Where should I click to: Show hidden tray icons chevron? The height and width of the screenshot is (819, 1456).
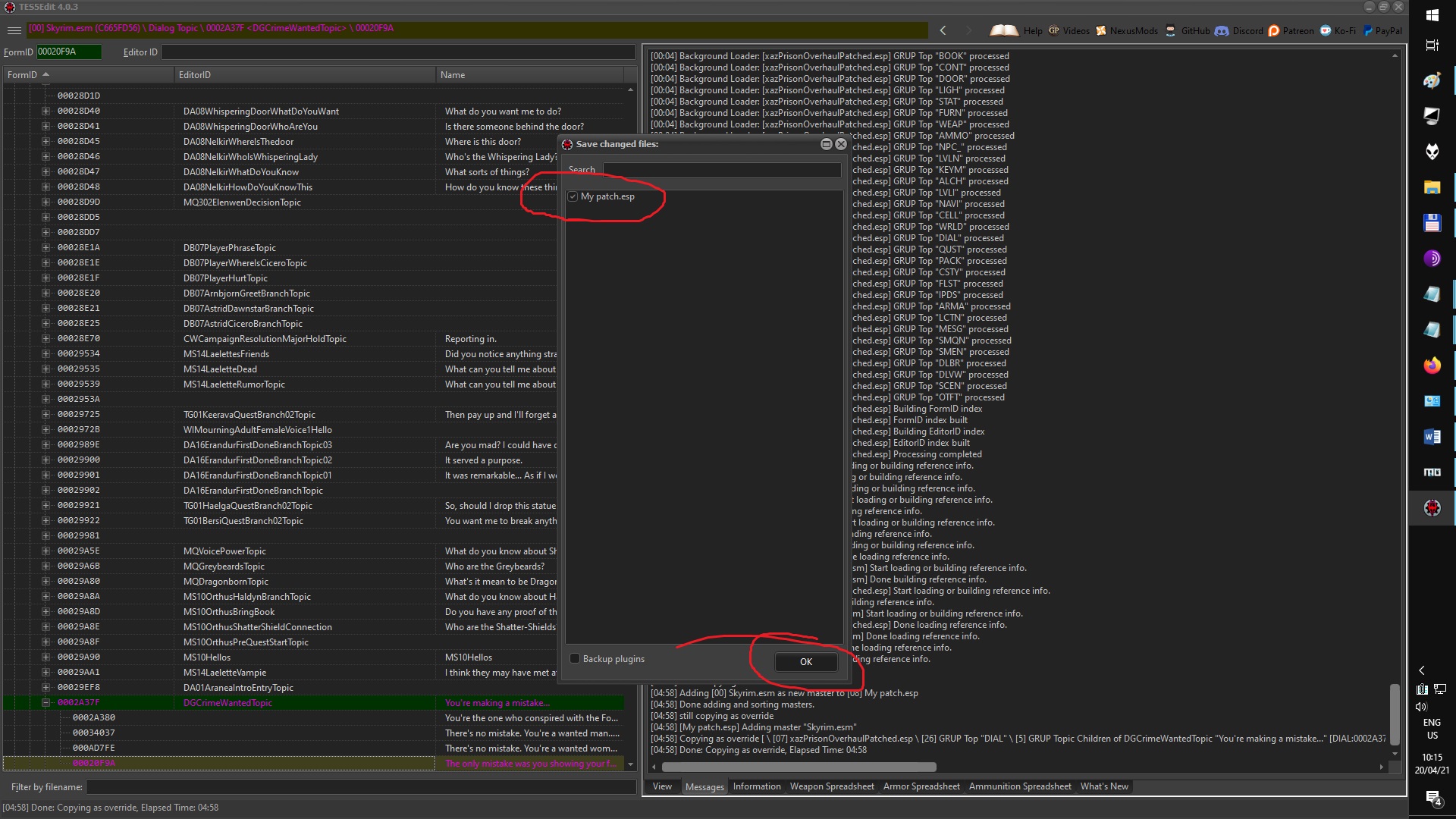[1422, 670]
